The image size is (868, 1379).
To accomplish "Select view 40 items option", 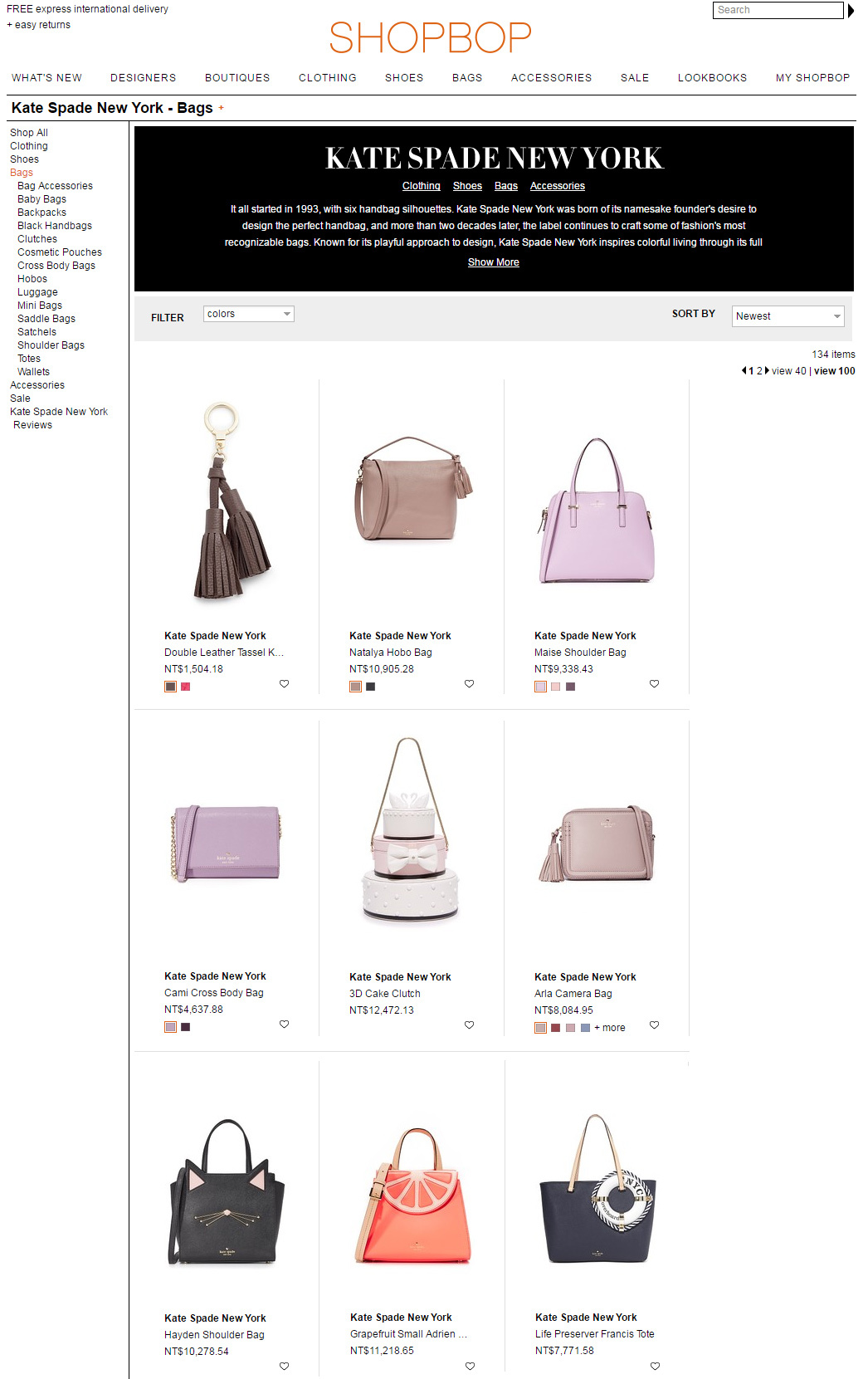I will 789,371.
